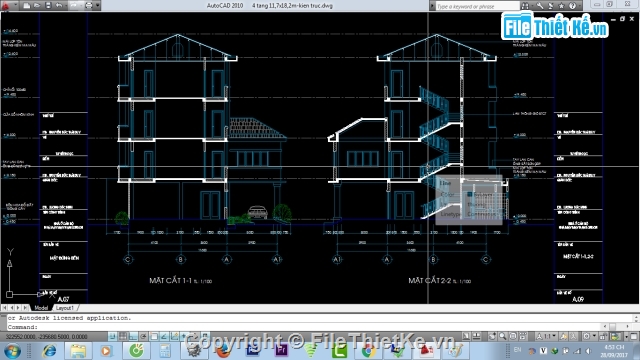This screenshot has height=360, width=640.
Task: Open the Windows Start button
Action: [x=12, y=351]
